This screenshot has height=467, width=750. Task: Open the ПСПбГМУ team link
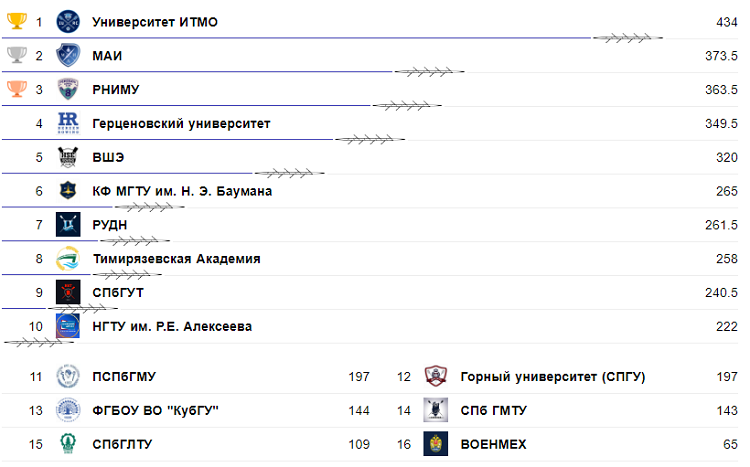(x=123, y=377)
